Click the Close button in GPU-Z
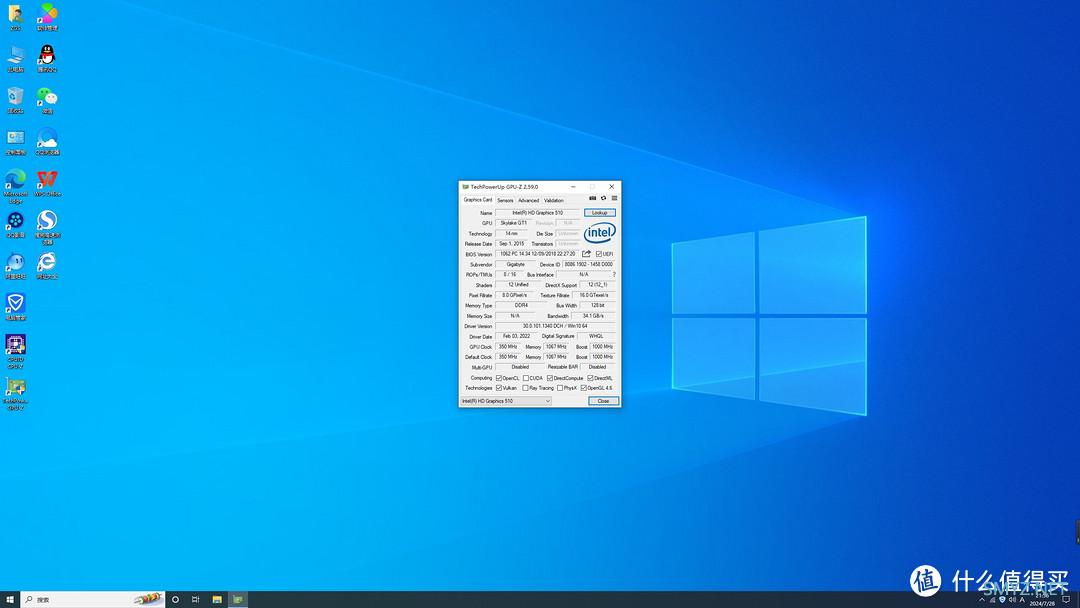This screenshot has width=1080, height=608. click(x=603, y=401)
